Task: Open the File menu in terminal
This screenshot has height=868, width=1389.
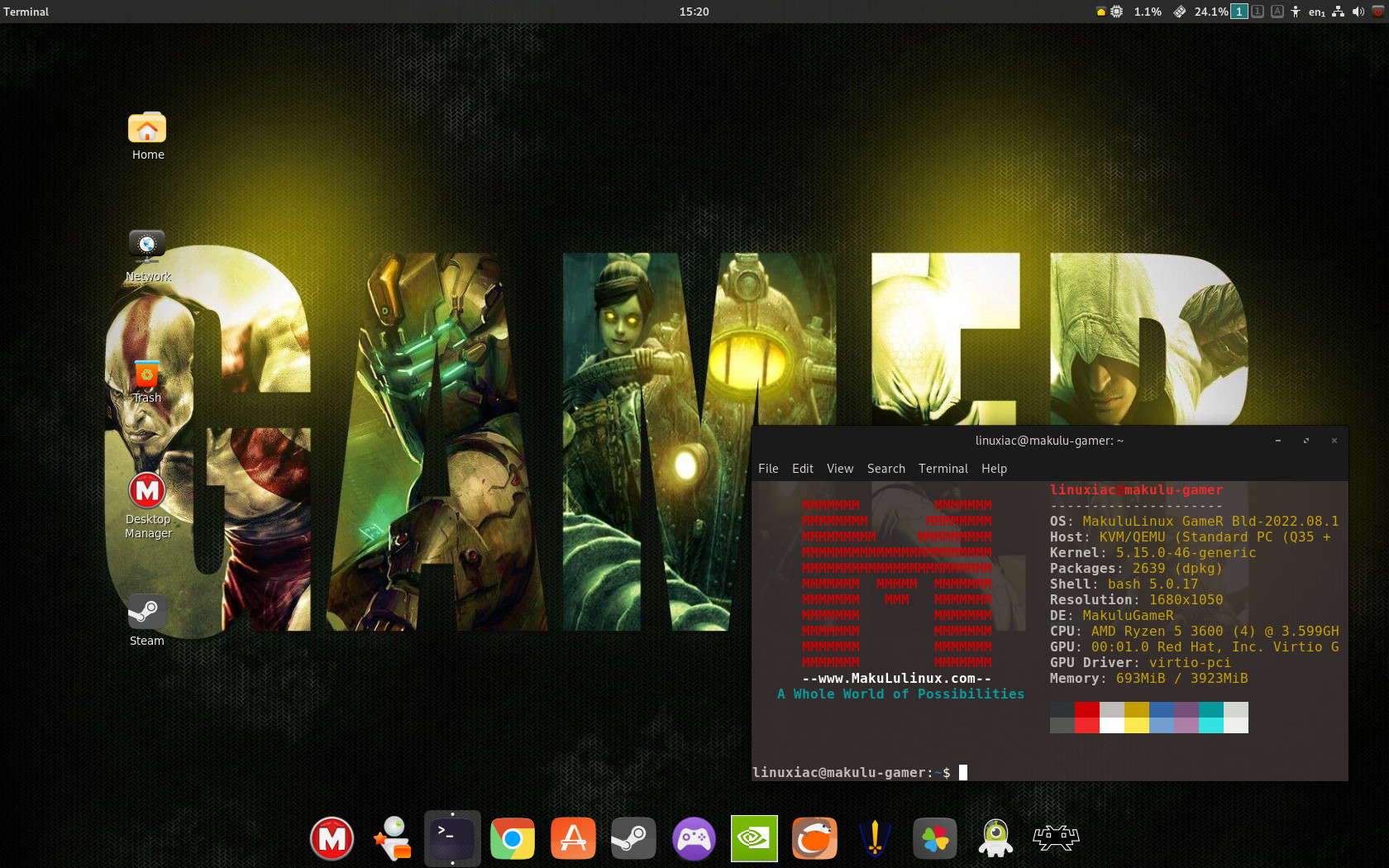Action: click(768, 469)
